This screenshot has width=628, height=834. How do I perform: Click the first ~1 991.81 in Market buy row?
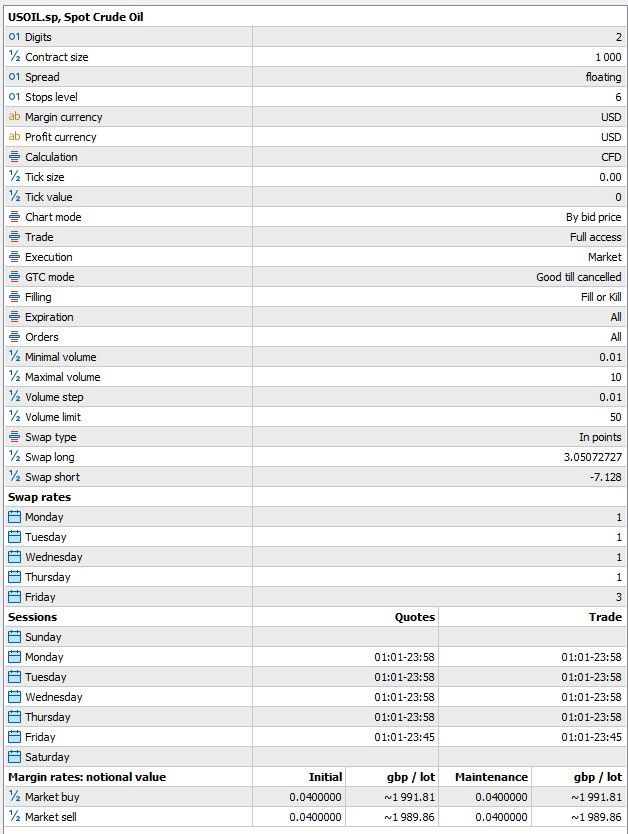click(409, 797)
